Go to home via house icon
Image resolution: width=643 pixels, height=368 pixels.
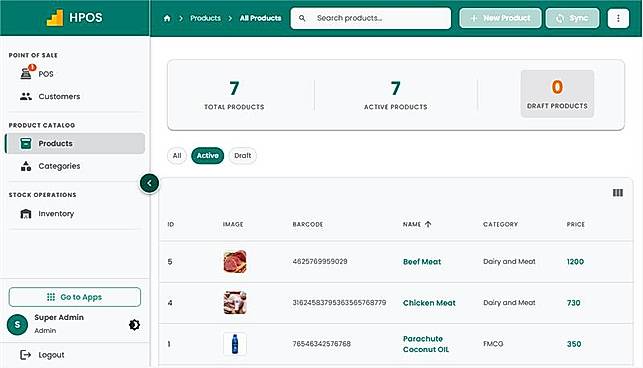pos(167,18)
